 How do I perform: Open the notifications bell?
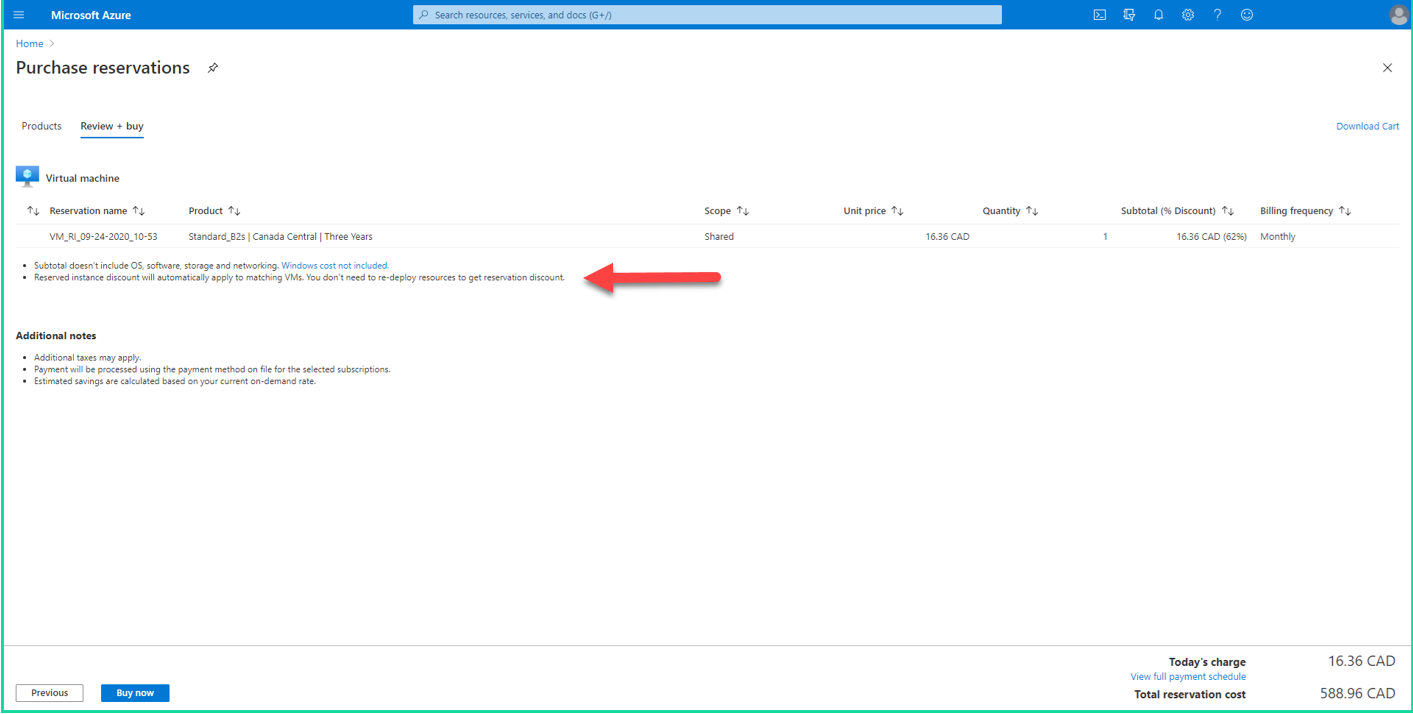pos(1158,15)
